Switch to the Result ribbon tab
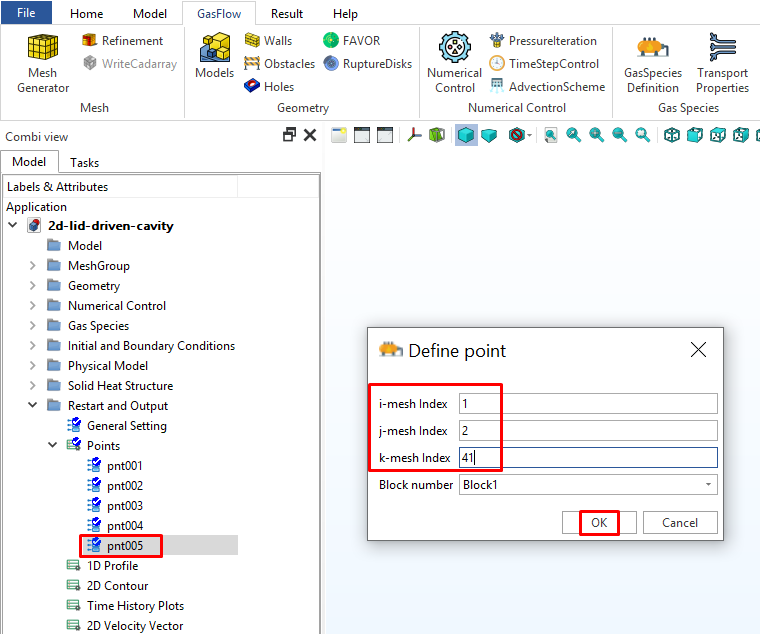The width and height of the screenshot is (760, 634). 287,14
